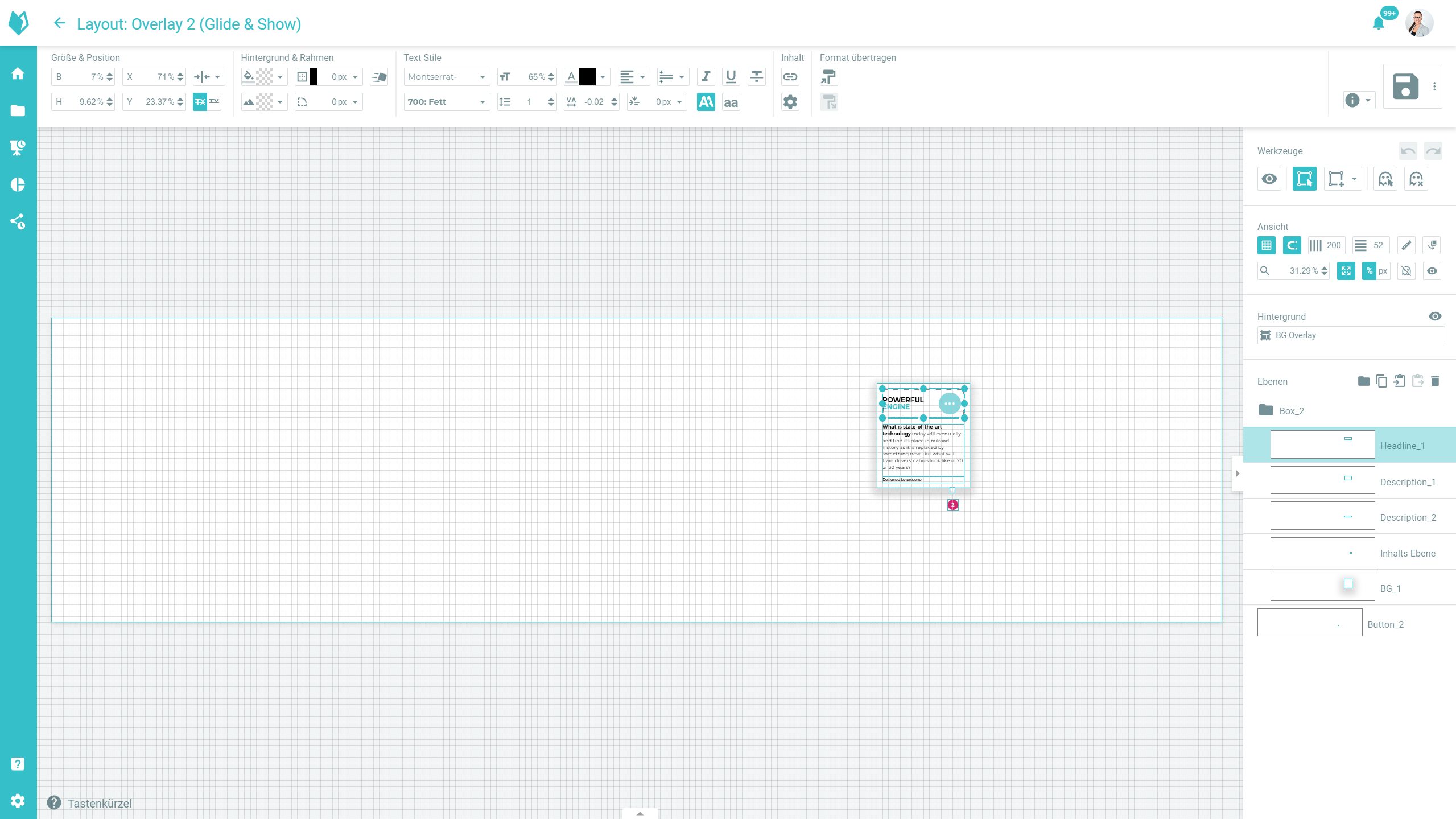
Task: Click the black text color swatch
Action: pyautogui.click(x=587, y=76)
